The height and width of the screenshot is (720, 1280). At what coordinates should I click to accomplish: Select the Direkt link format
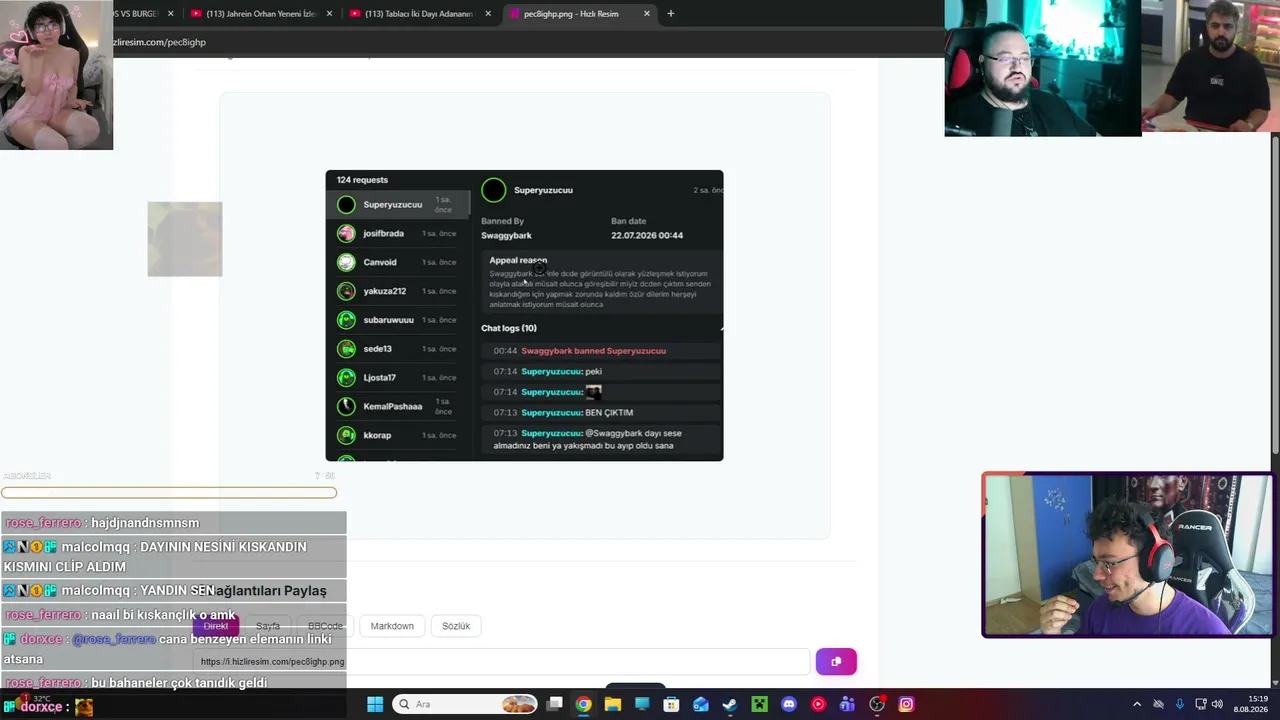point(216,626)
